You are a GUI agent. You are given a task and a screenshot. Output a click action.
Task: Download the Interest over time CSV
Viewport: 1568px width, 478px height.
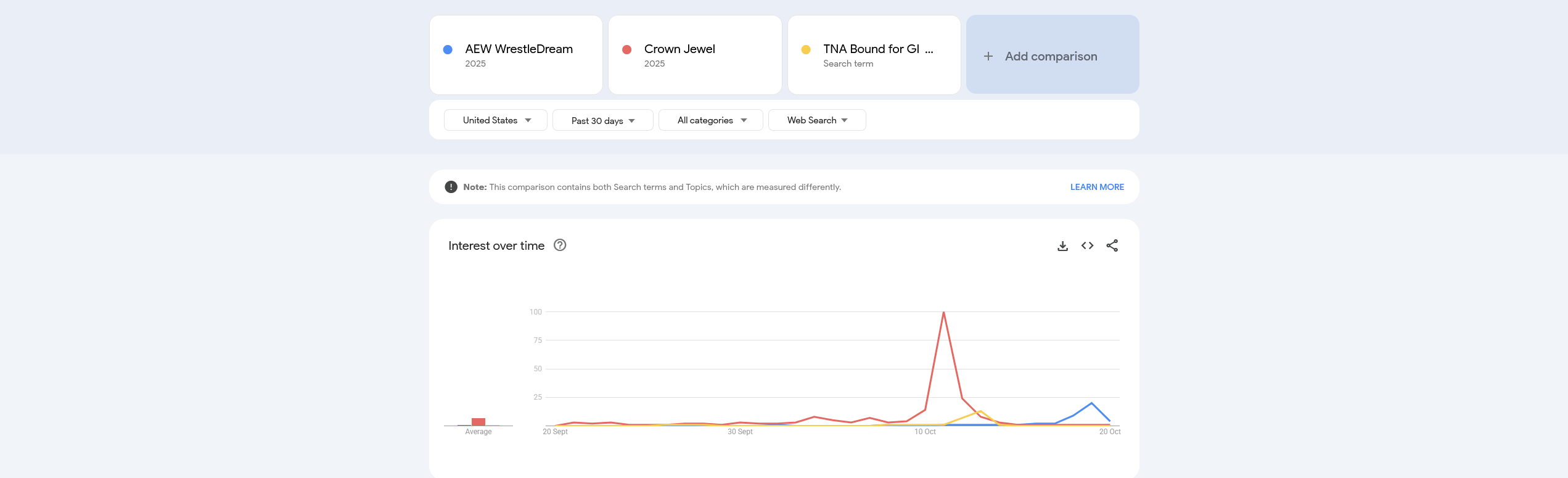[1062, 246]
